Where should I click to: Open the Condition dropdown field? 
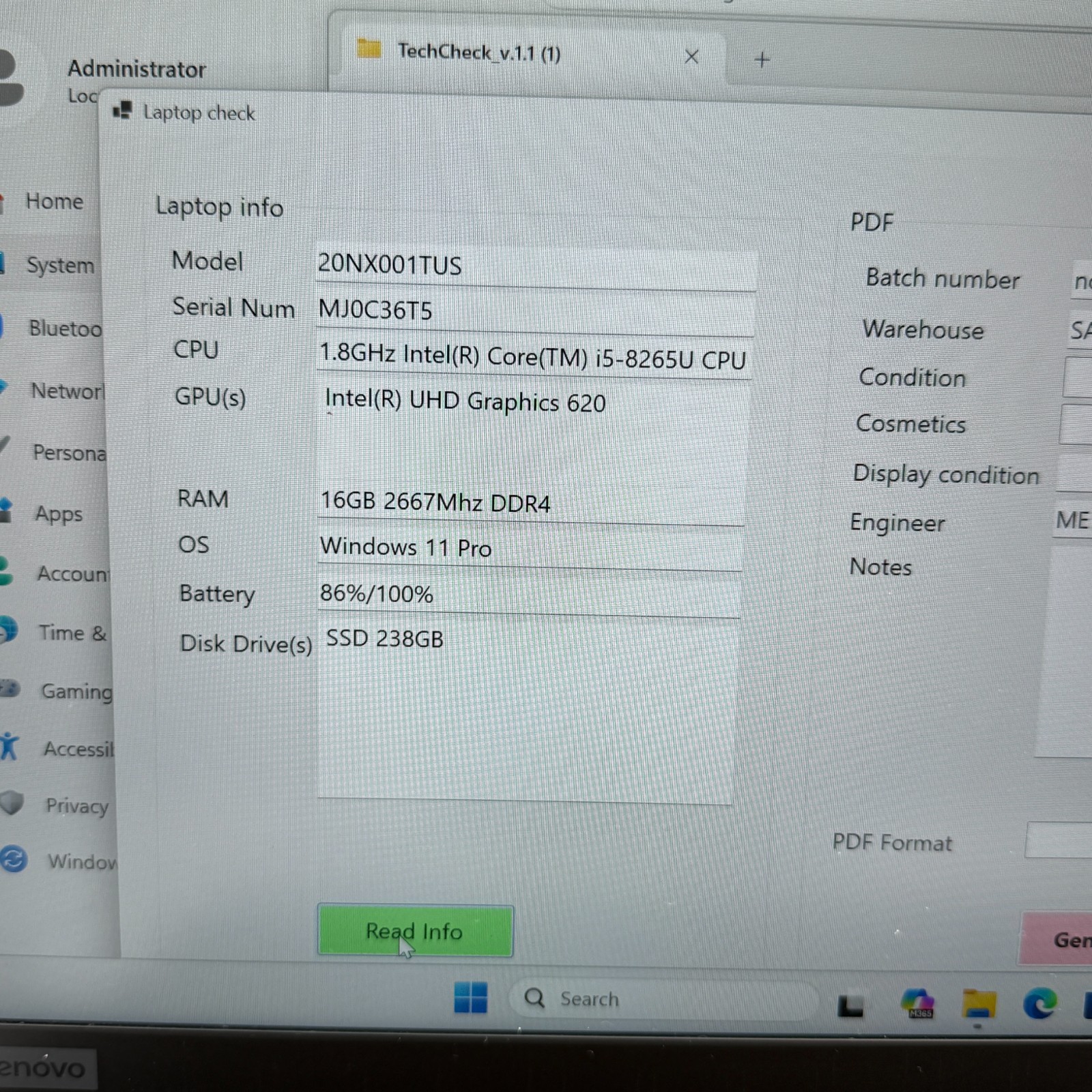click(1078, 377)
